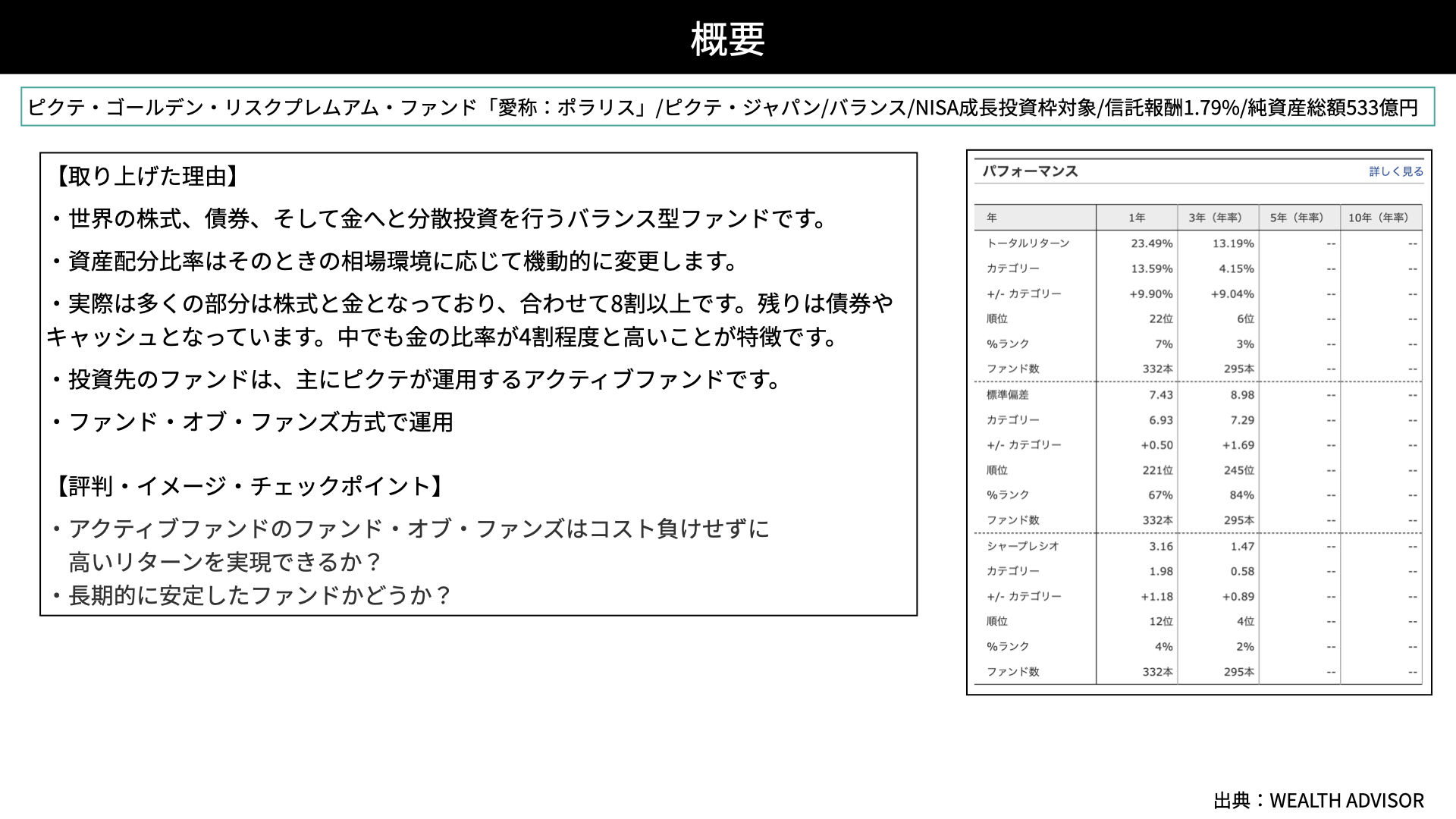Click the +0.89 category difference value
This screenshot has width=1456, height=819.
coord(1238,596)
